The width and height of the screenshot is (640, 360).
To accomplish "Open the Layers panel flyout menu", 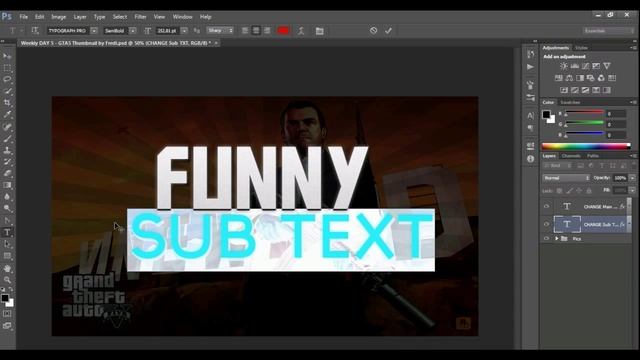I will pos(633,156).
